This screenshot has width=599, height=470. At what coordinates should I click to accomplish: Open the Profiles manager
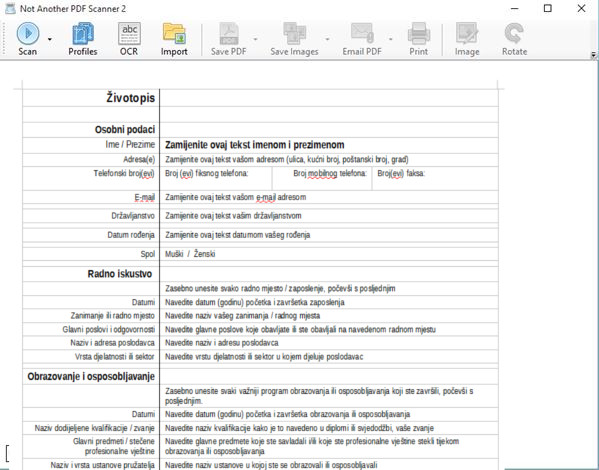coord(83,39)
